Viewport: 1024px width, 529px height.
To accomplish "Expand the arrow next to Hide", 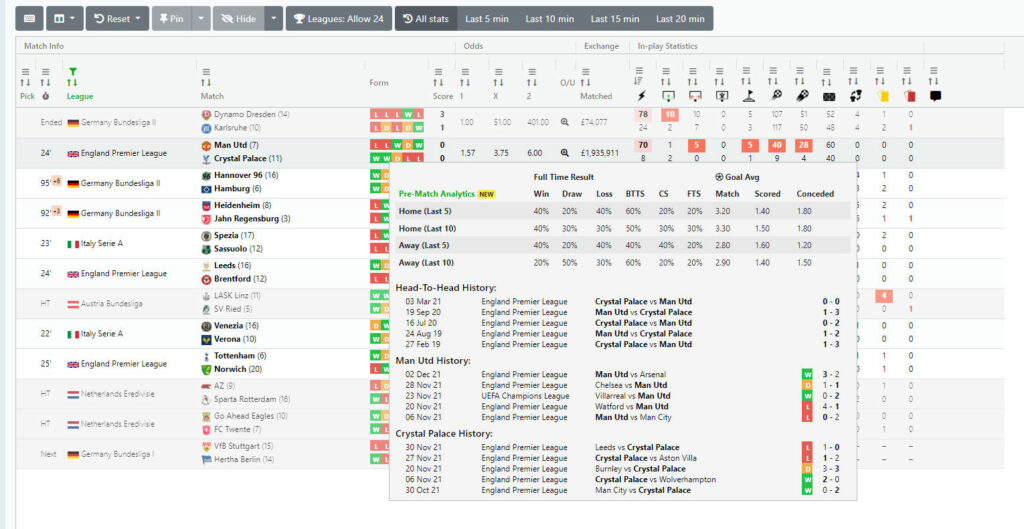I will (274, 19).
